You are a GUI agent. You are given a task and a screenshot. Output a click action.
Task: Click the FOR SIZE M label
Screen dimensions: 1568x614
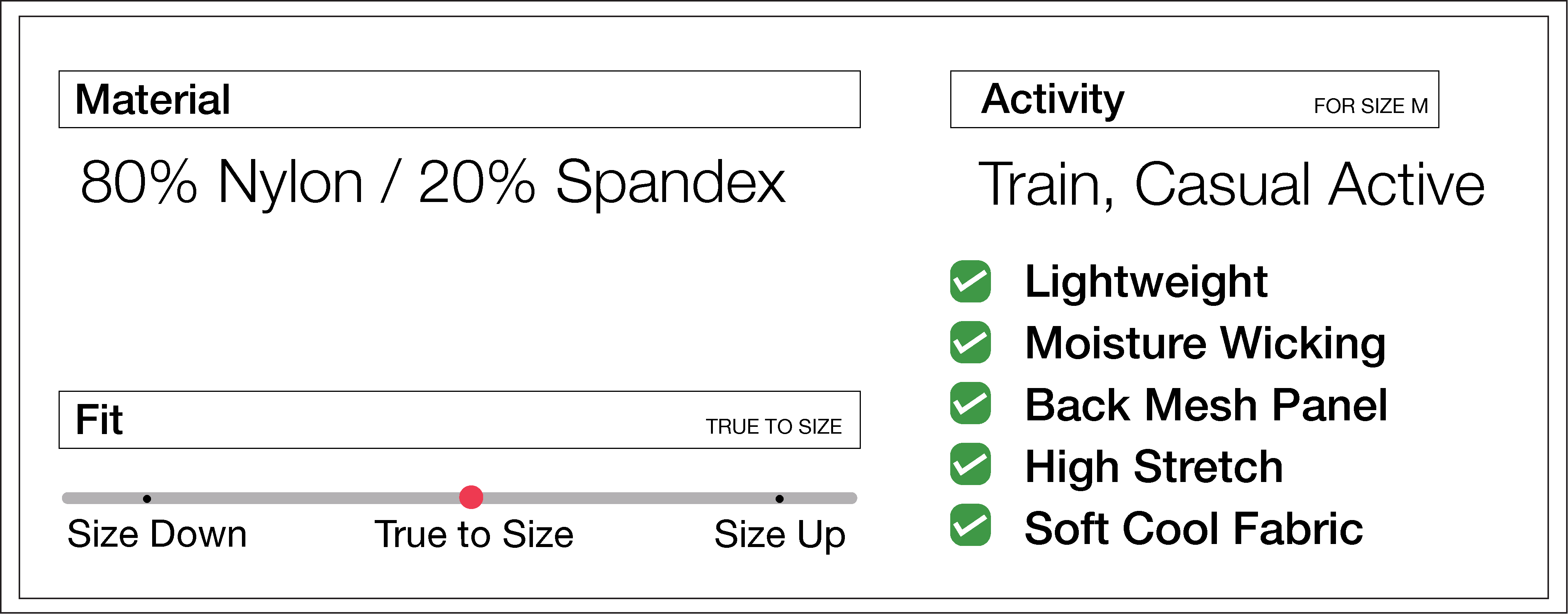point(1371,107)
